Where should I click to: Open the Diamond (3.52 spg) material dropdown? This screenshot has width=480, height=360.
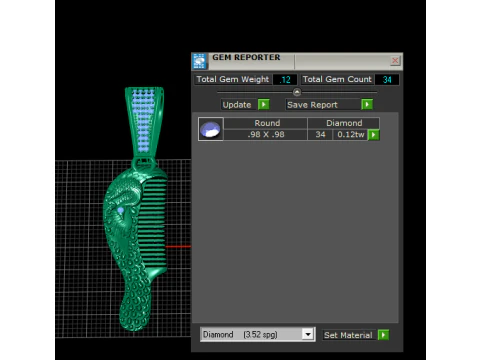(x=308, y=334)
